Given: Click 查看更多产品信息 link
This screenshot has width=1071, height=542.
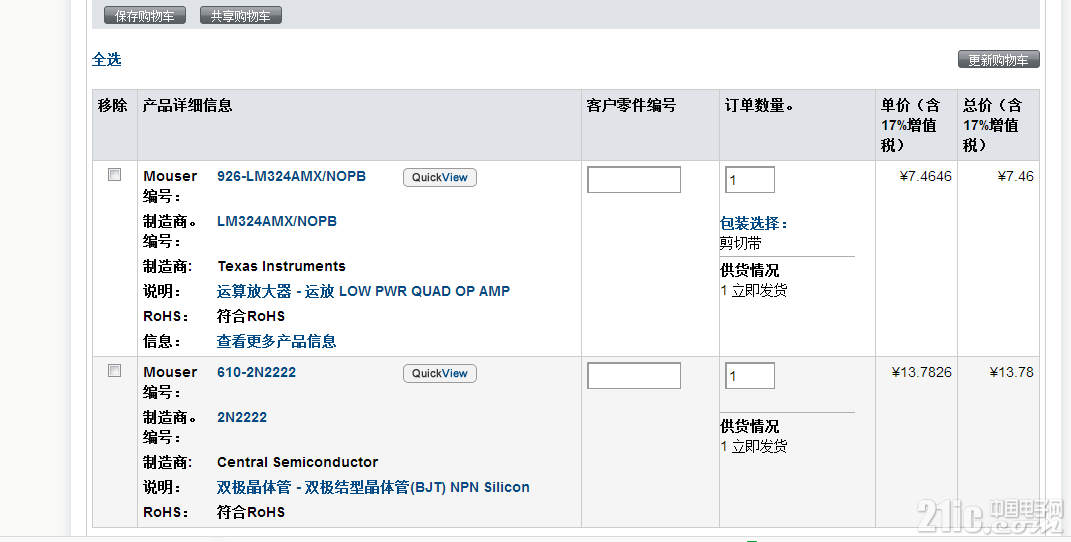Looking at the screenshot, I should (277, 341).
